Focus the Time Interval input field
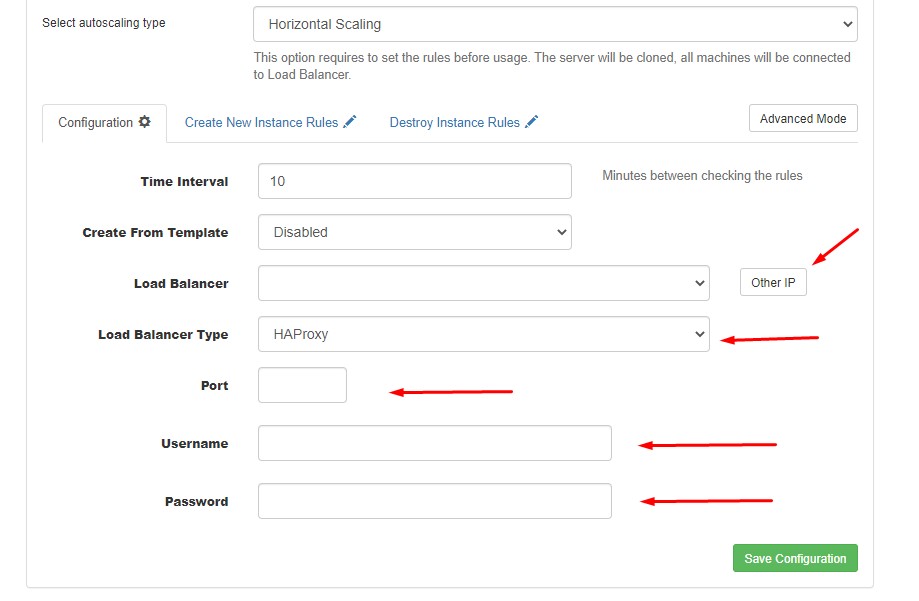The image size is (919, 601). [x=414, y=181]
